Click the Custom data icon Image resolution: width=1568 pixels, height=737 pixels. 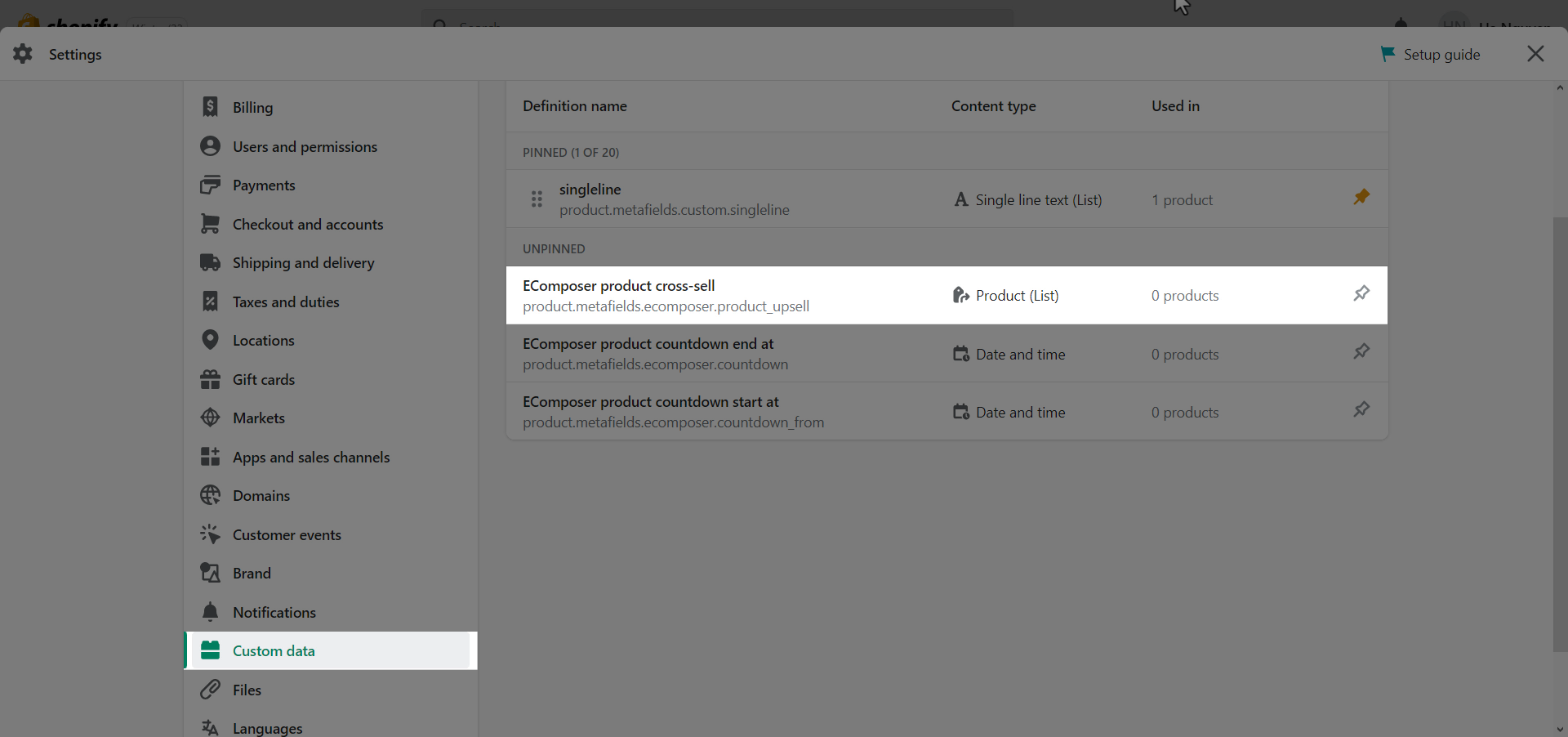point(210,650)
